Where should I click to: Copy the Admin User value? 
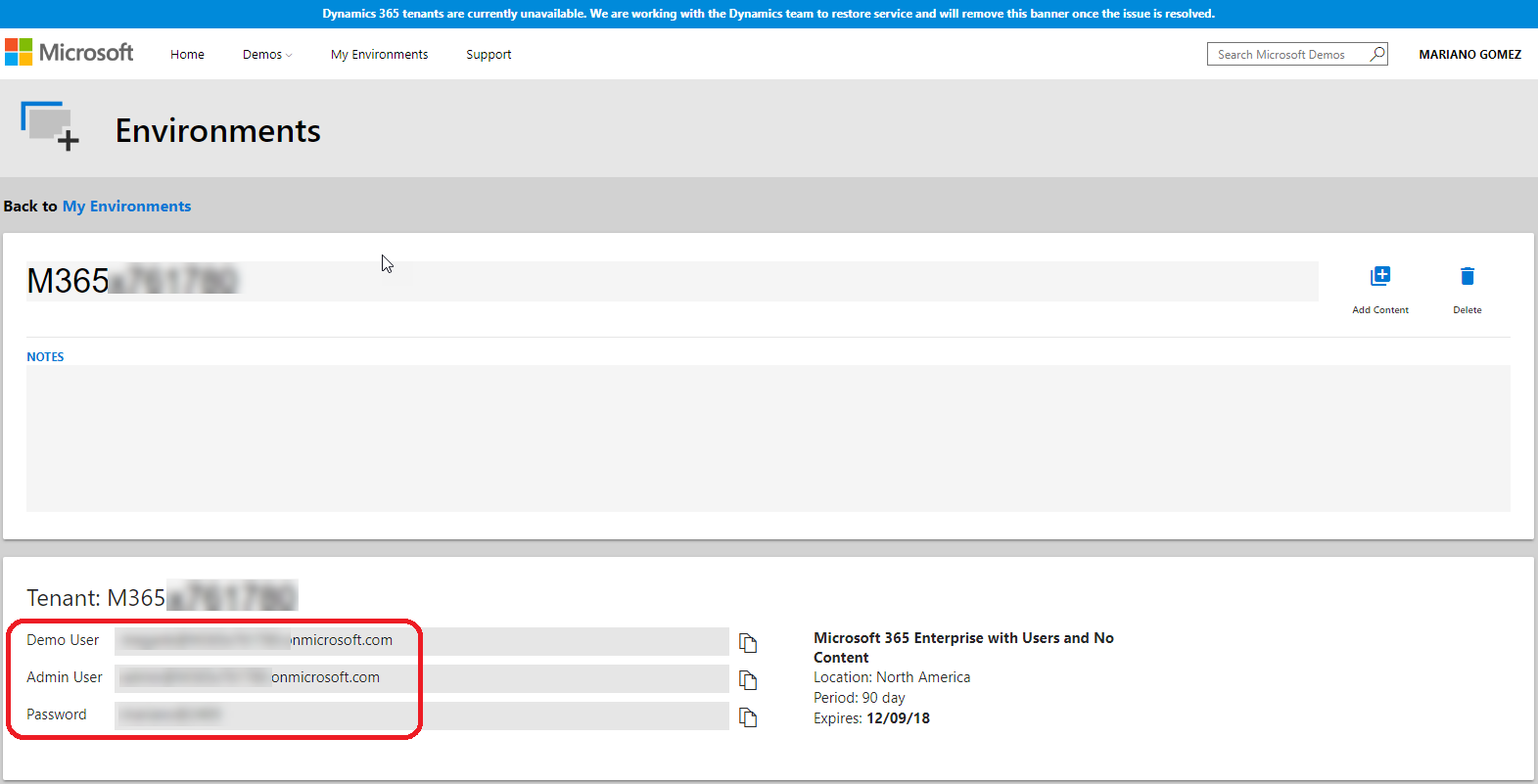[748, 680]
